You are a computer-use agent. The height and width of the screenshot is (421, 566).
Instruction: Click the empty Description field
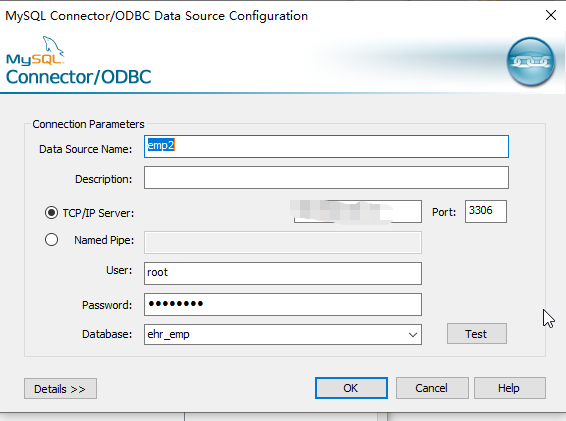click(x=326, y=178)
